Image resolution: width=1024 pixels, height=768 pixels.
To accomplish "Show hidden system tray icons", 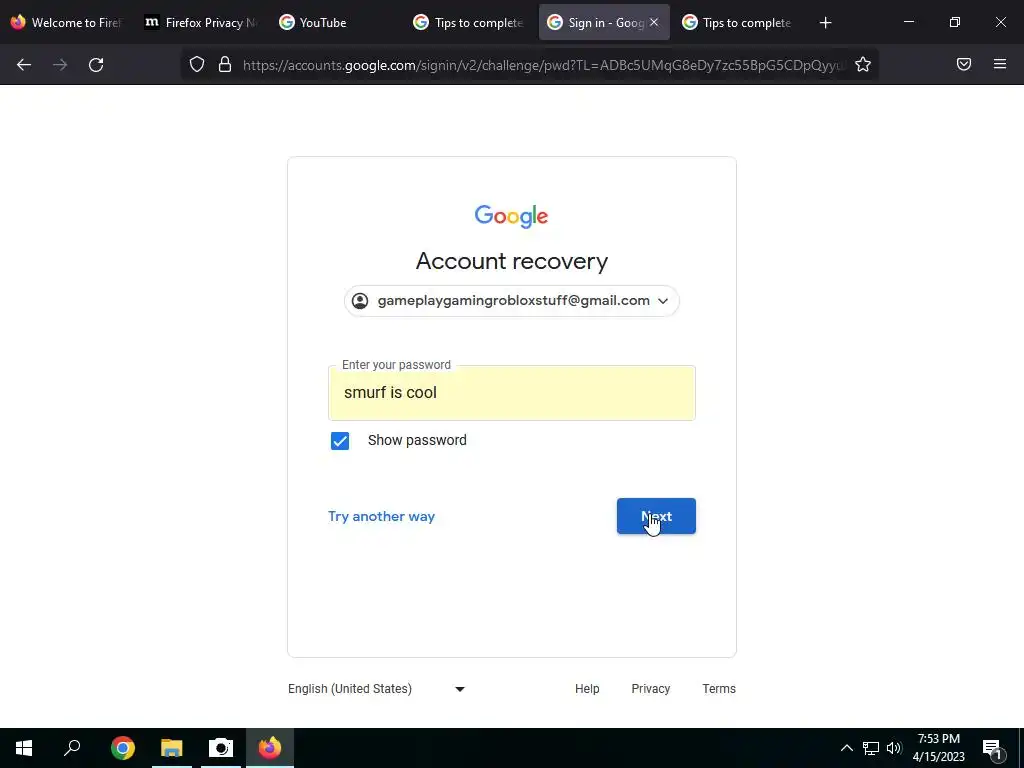I will click(x=846, y=748).
